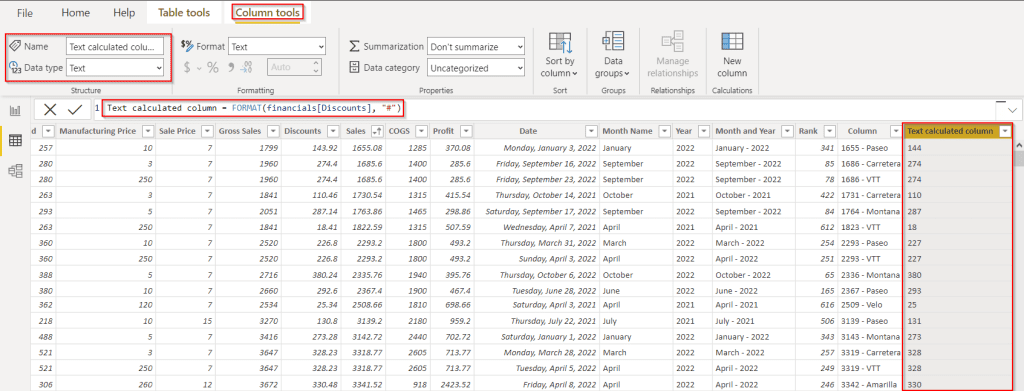The height and width of the screenshot is (391, 1024).
Task: Open the Format dropdown
Action: tap(277, 47)
